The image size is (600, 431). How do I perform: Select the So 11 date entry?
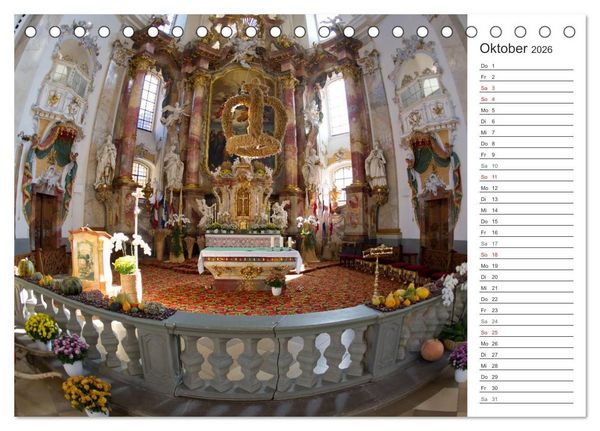527,177
